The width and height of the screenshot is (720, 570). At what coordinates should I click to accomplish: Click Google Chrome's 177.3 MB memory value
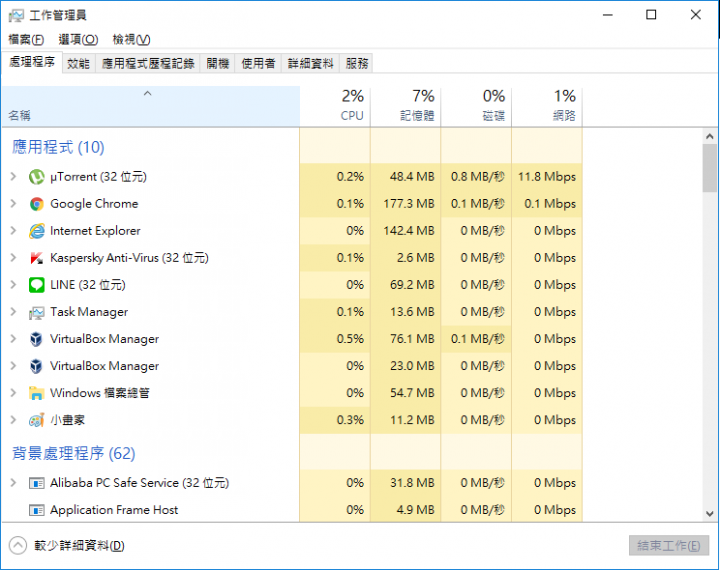click(409, 204)
